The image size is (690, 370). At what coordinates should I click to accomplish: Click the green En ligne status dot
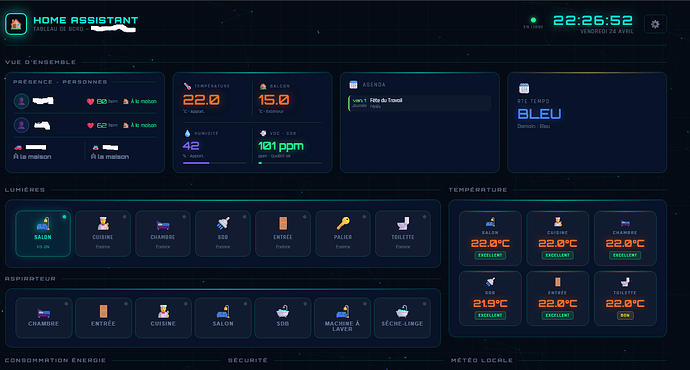[533, 20]
